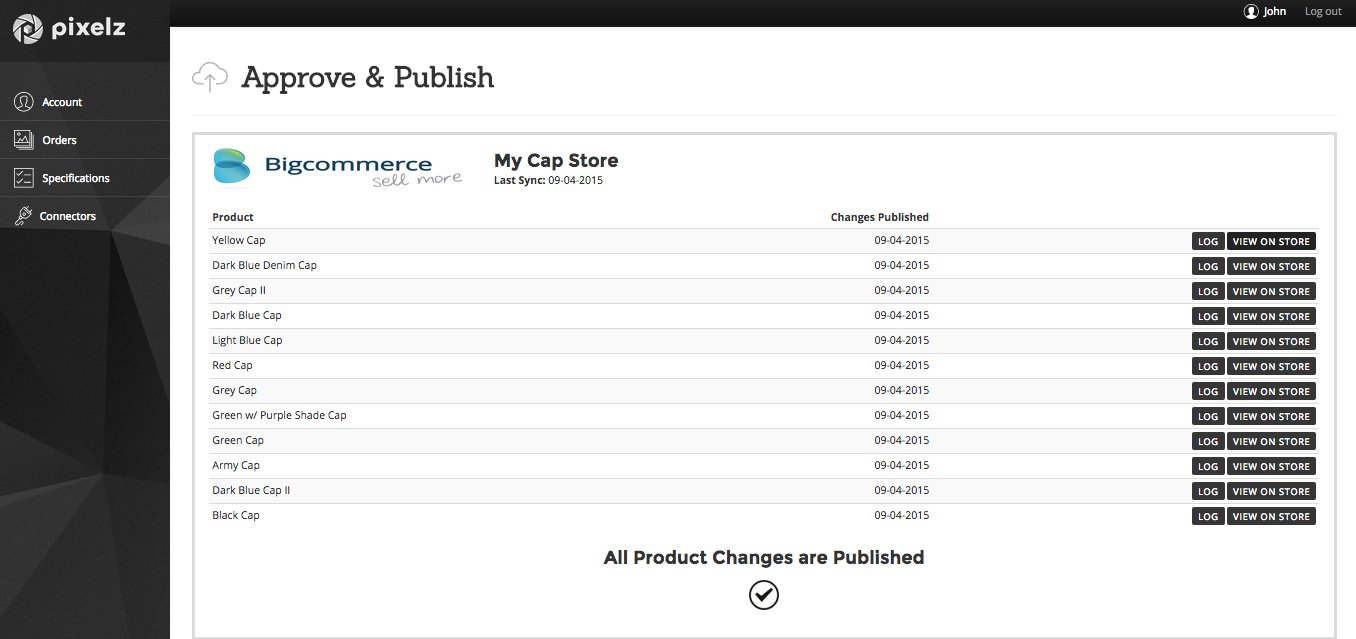
Task: Select the Grey Cap II product row
Action: [x=239, y=291]
